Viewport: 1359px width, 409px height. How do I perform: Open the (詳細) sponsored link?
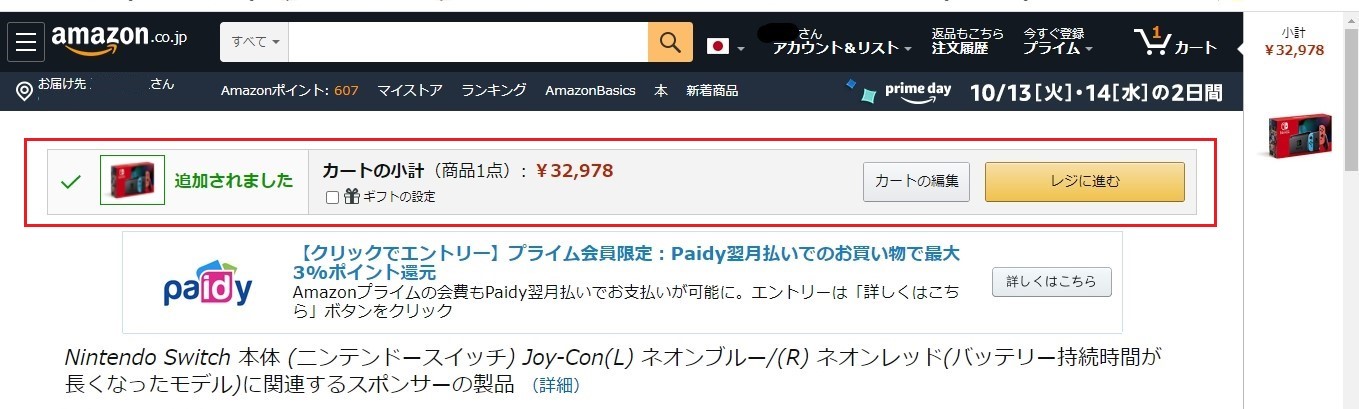click(x=556, y=385)
